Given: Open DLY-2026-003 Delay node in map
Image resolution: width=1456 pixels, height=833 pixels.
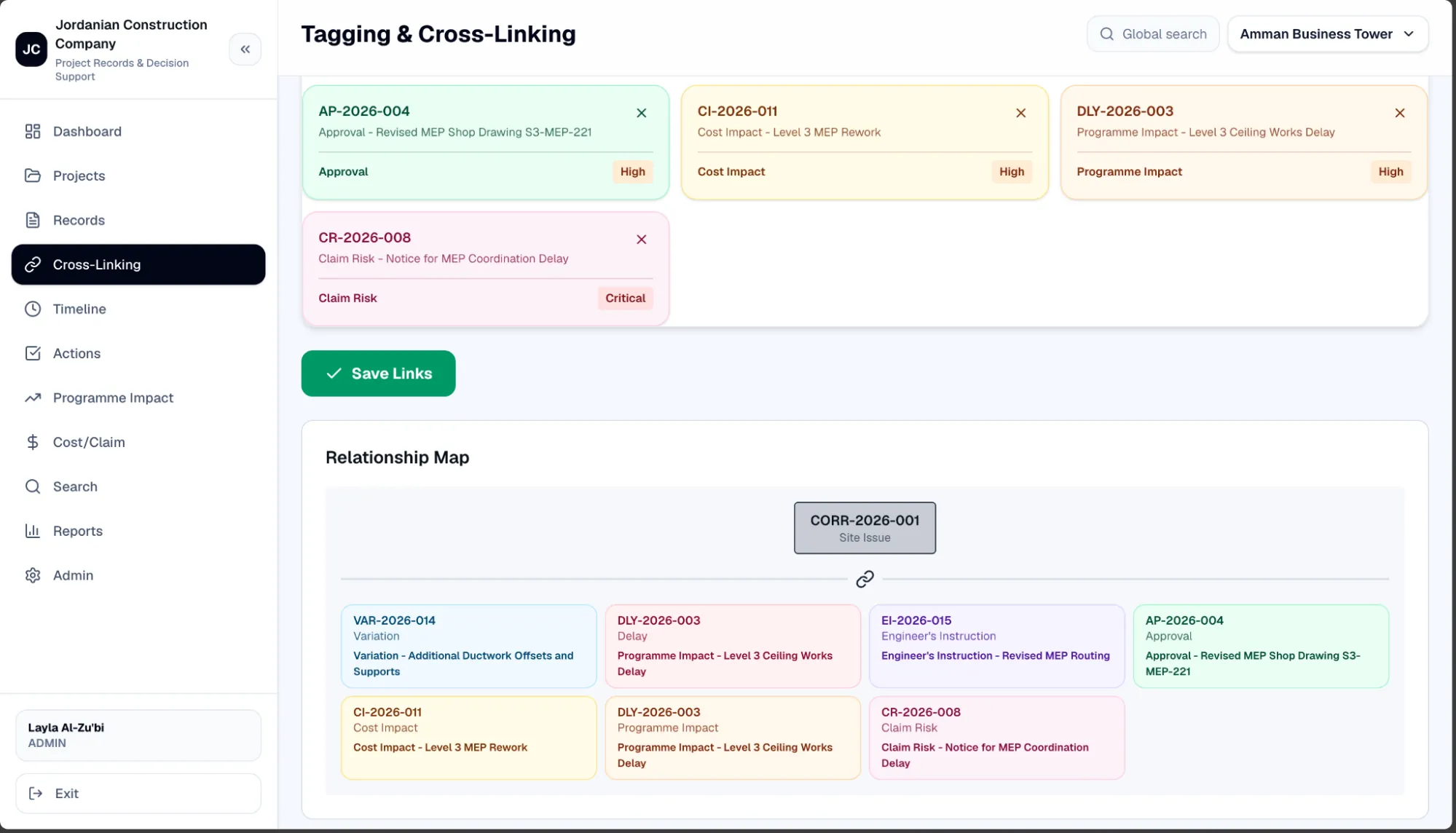Looking at the screenshot, I should tap(733, 646).
